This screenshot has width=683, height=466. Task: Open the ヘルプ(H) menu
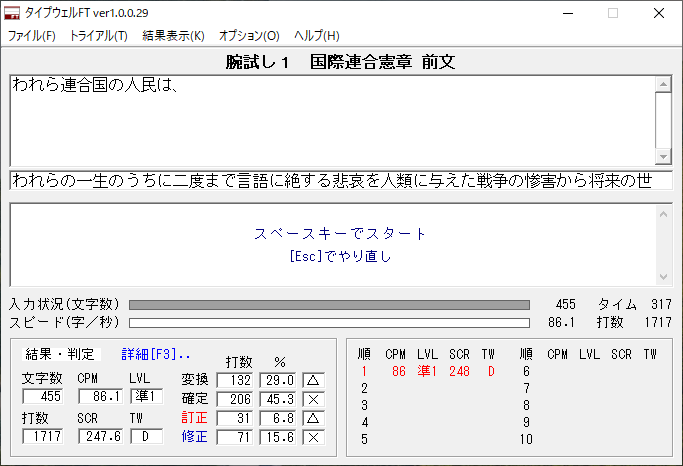click(x=316, y=36)
